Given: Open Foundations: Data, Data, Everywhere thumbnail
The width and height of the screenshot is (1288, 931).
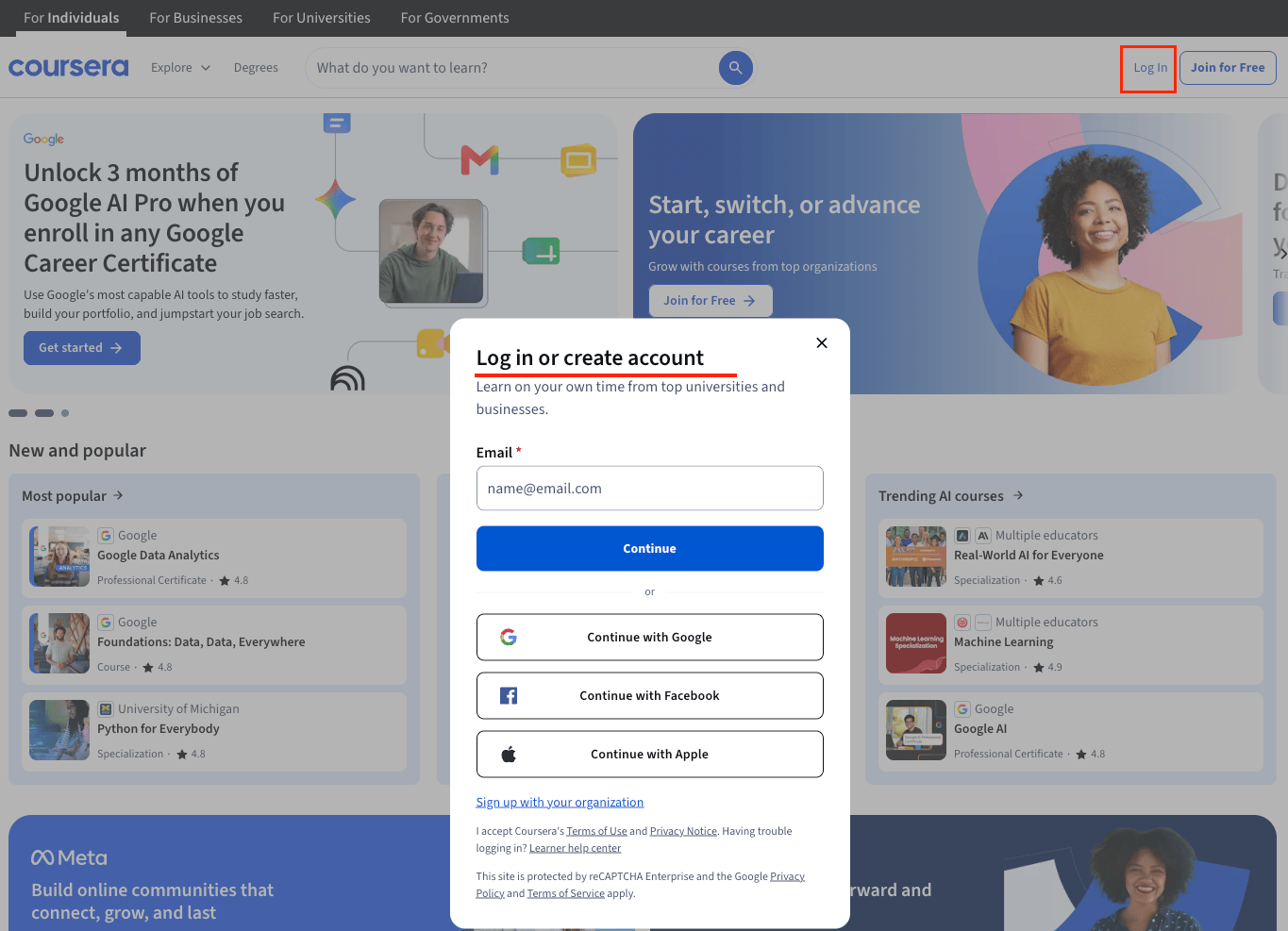Looking at the screenshot, I should click(x=59, y=643).
